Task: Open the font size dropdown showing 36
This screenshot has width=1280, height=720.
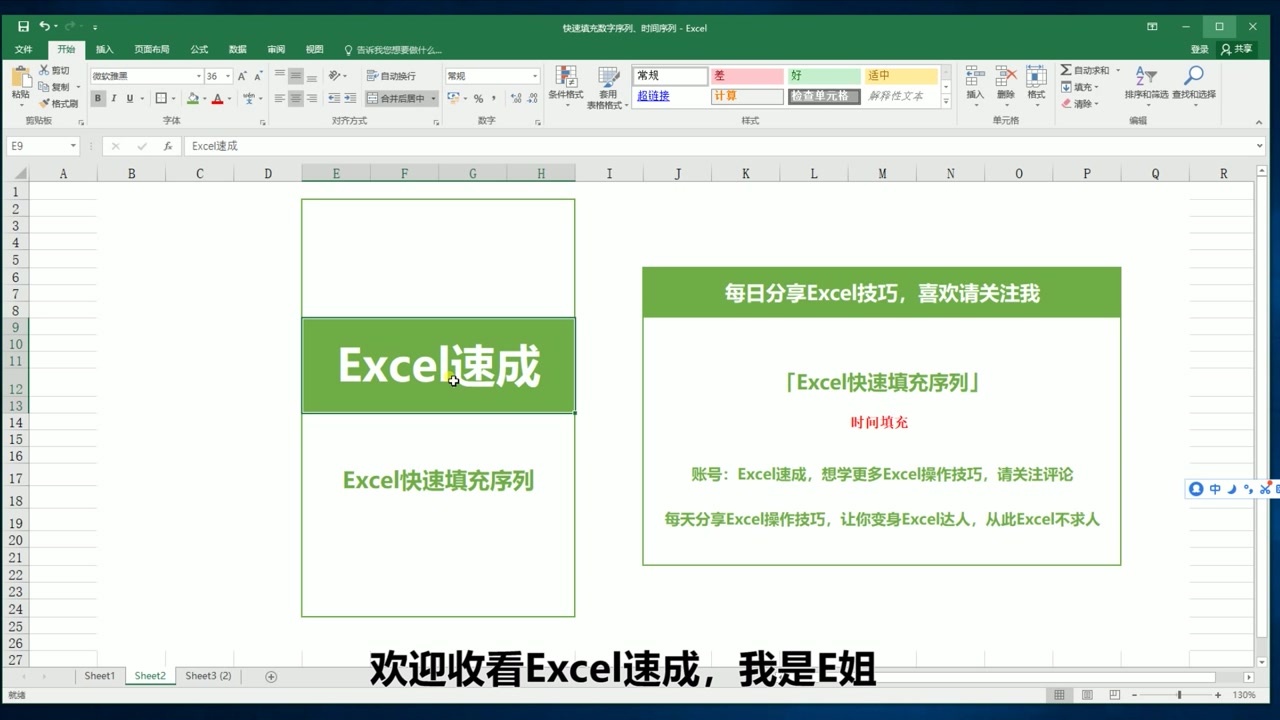Action: click(228, 76)
